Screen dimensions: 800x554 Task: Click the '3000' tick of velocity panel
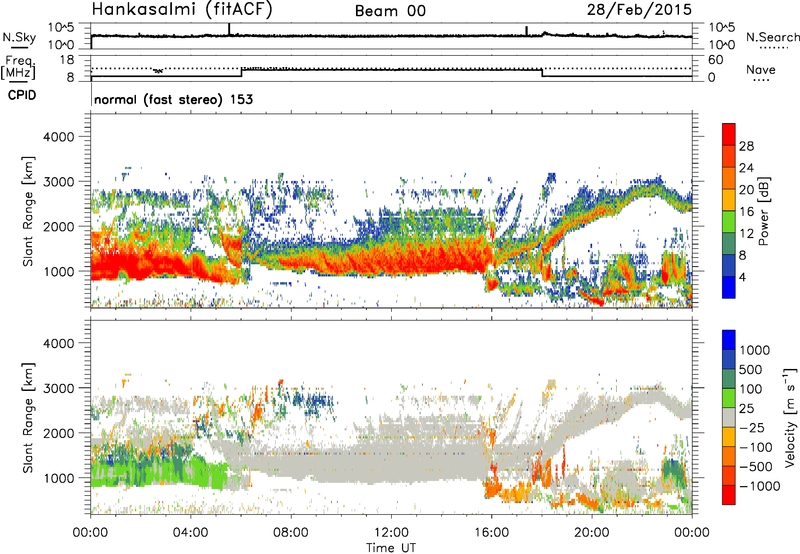58,388
